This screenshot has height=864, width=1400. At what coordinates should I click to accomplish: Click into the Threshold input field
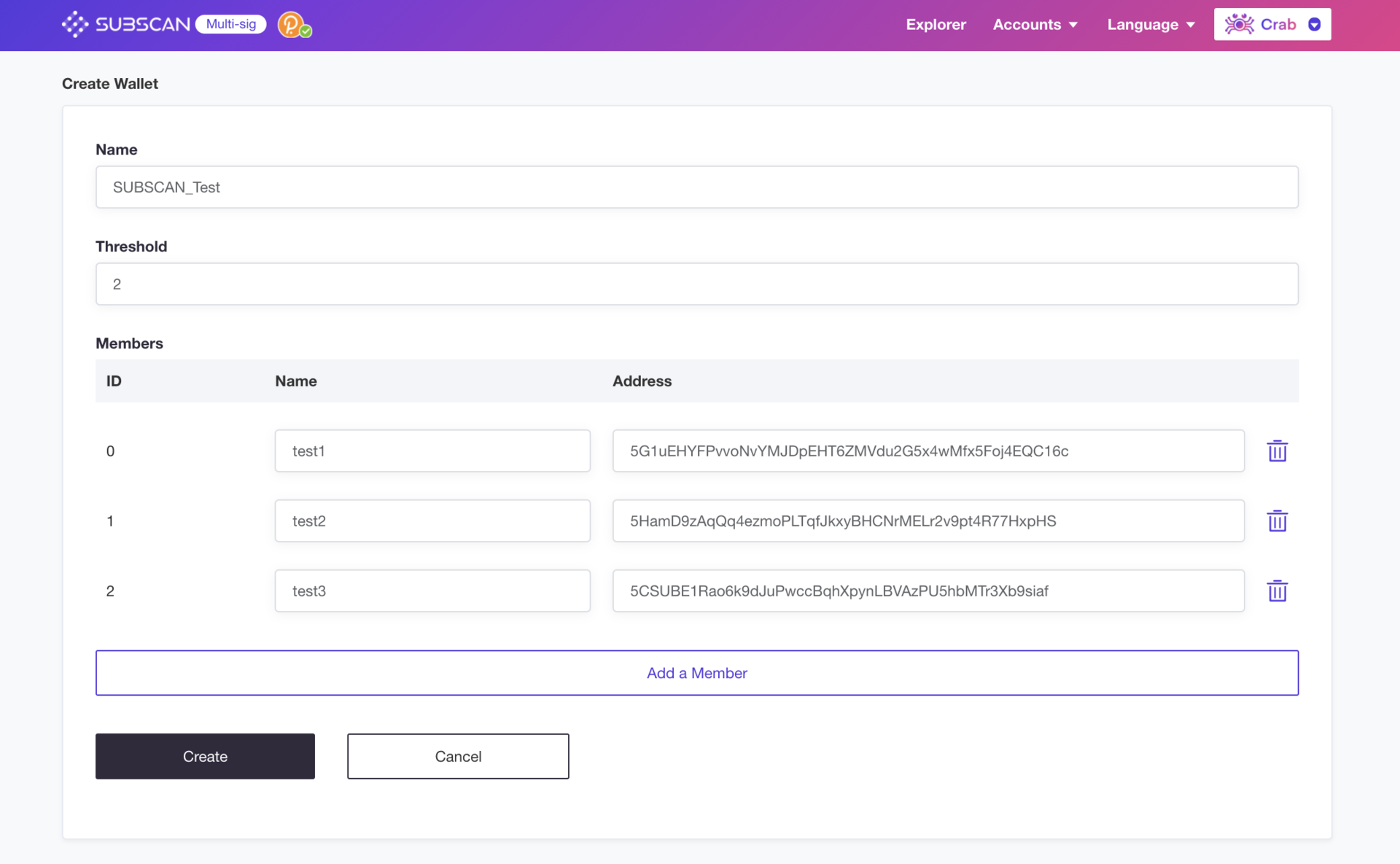coord(696,284)
